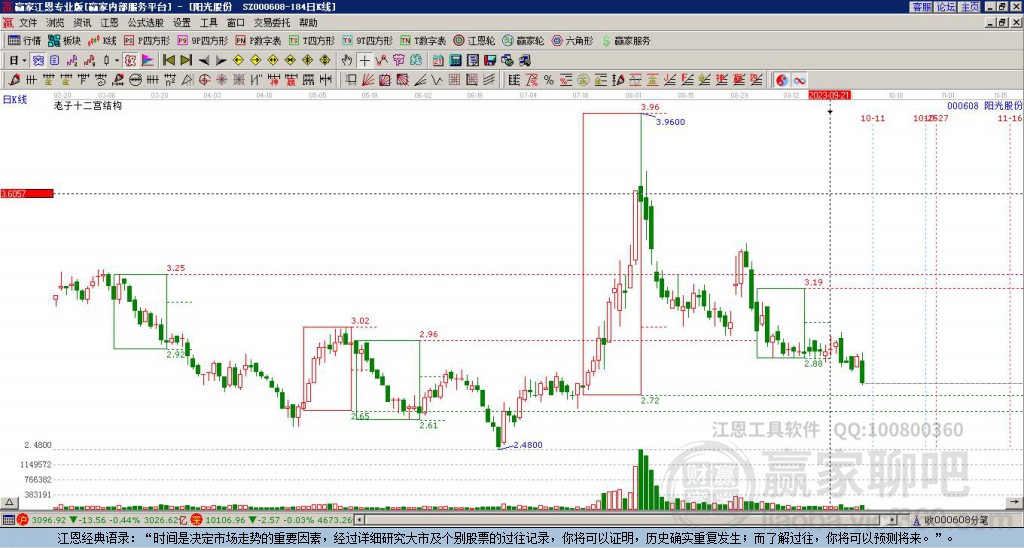1024x548 pixels.
Task: Click the colored flag icon
Action: (148, 60)
